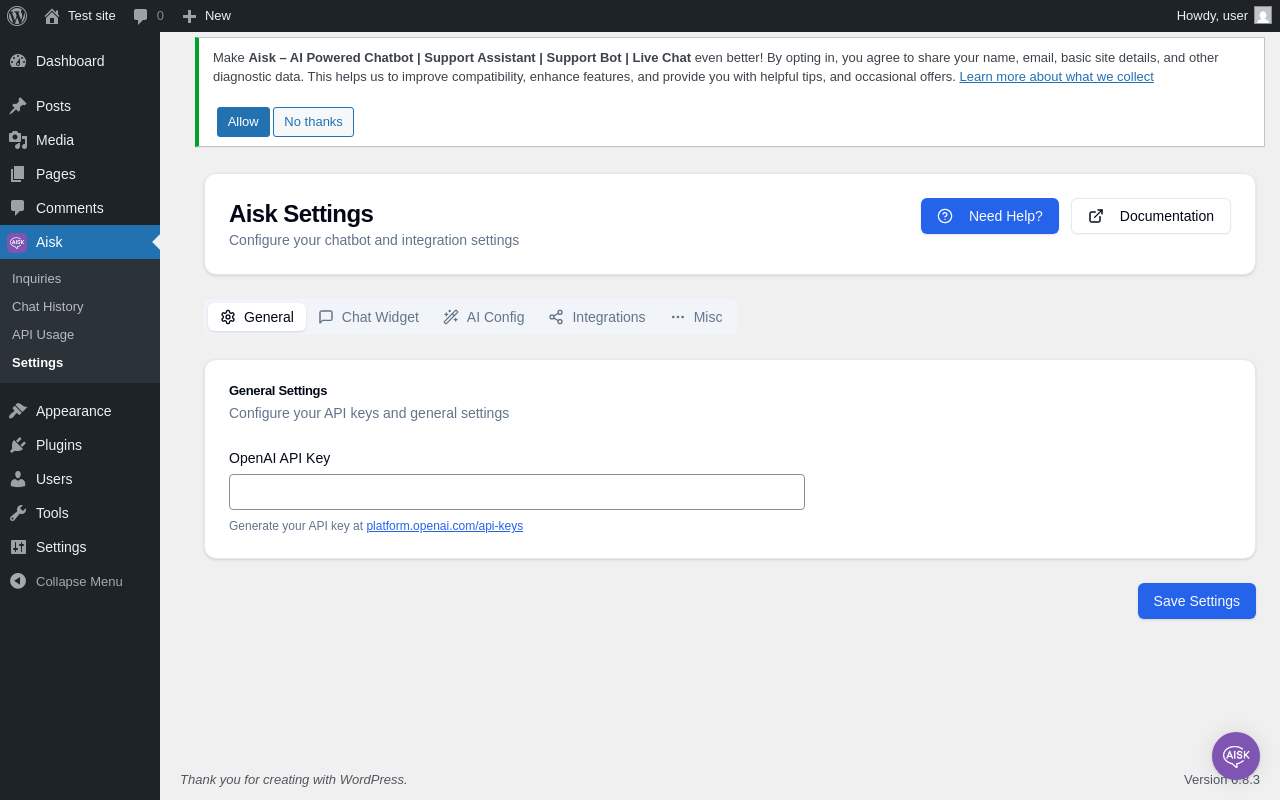
Task: Open the platform.openai.com/api-keys link
Action: [x=444, y=526]
